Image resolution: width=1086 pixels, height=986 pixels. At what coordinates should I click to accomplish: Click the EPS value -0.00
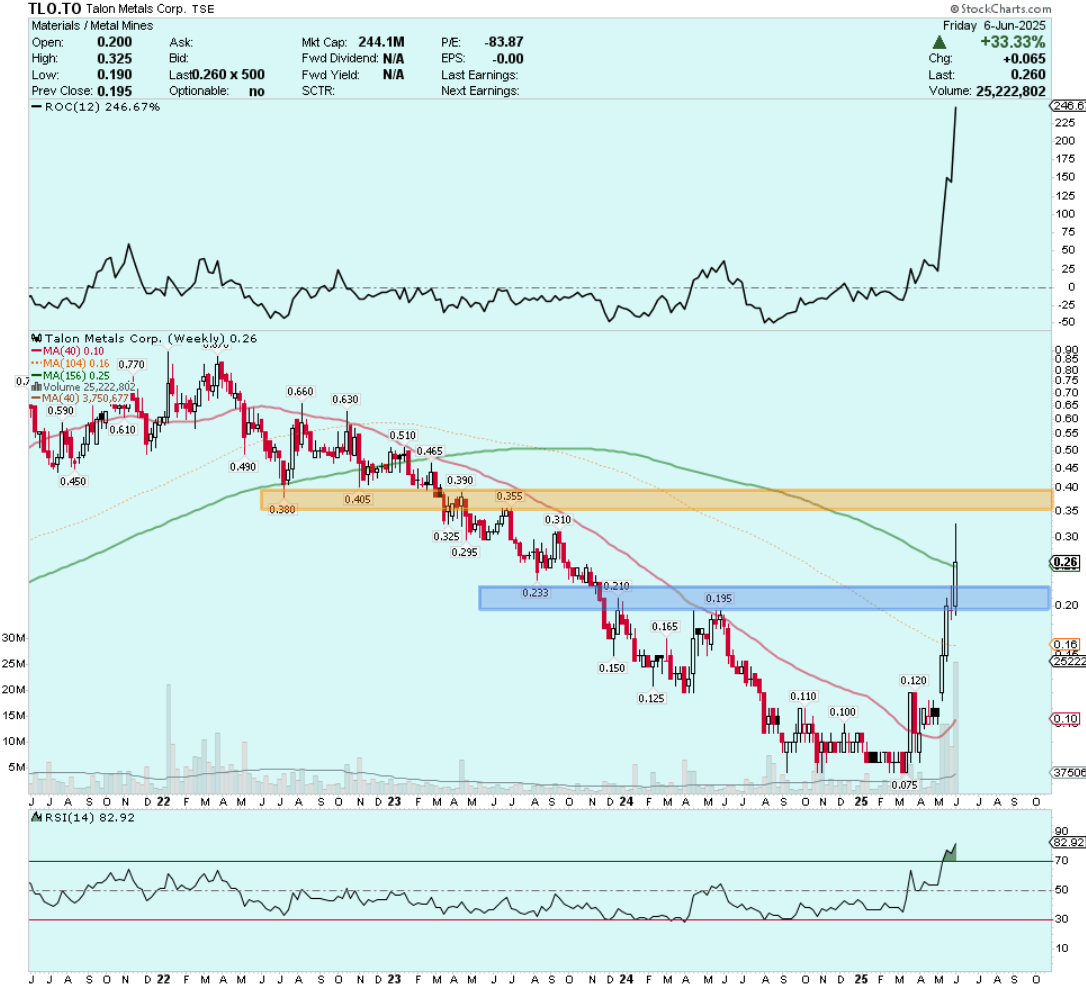point(507,59)
